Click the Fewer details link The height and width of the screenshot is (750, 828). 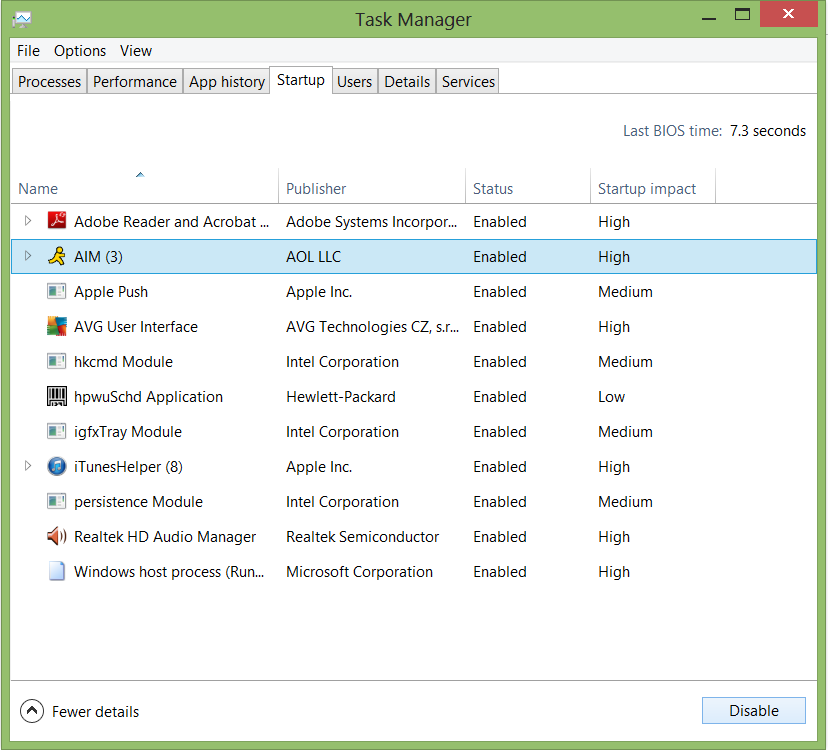pyautogui.click(x=96, y=711)
